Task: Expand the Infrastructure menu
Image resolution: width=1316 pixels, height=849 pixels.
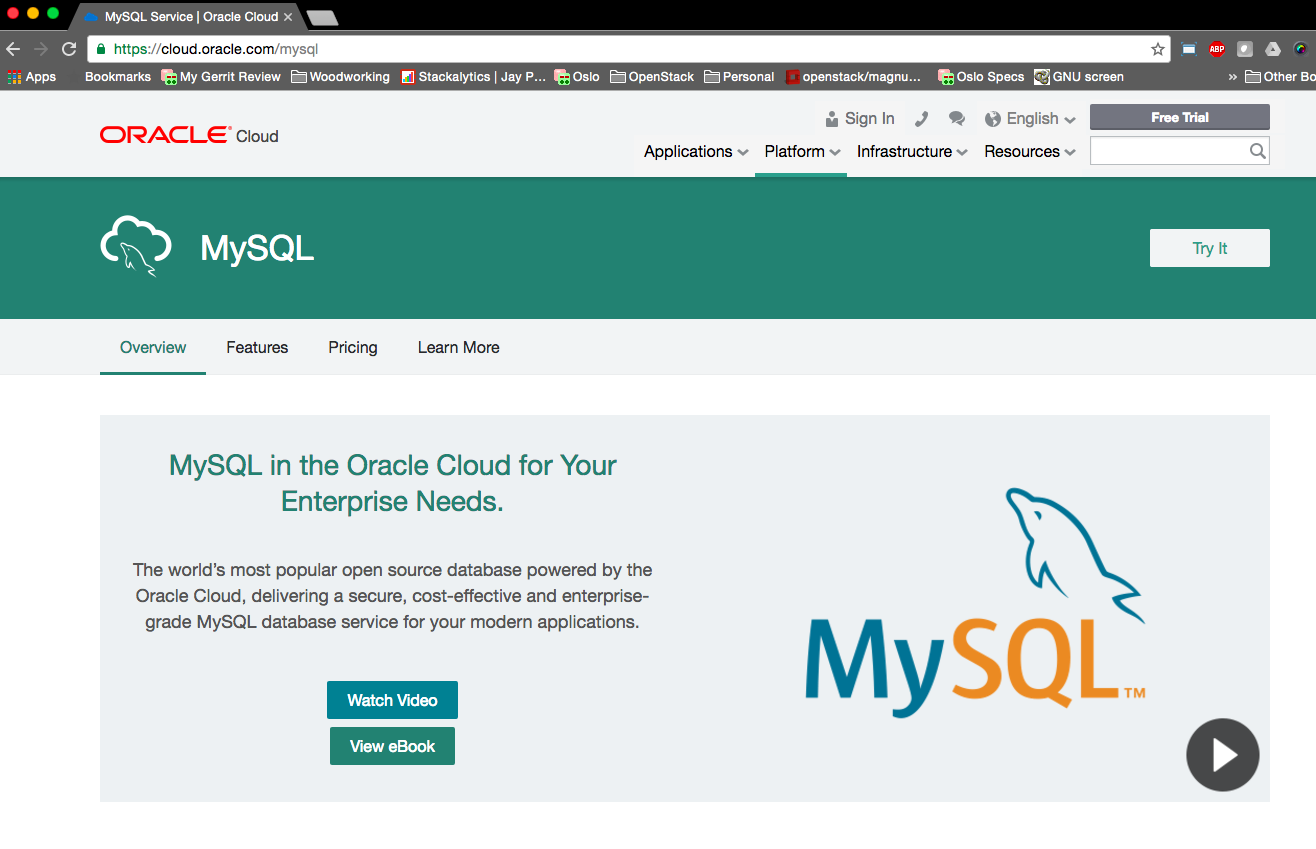Action: 912,151
